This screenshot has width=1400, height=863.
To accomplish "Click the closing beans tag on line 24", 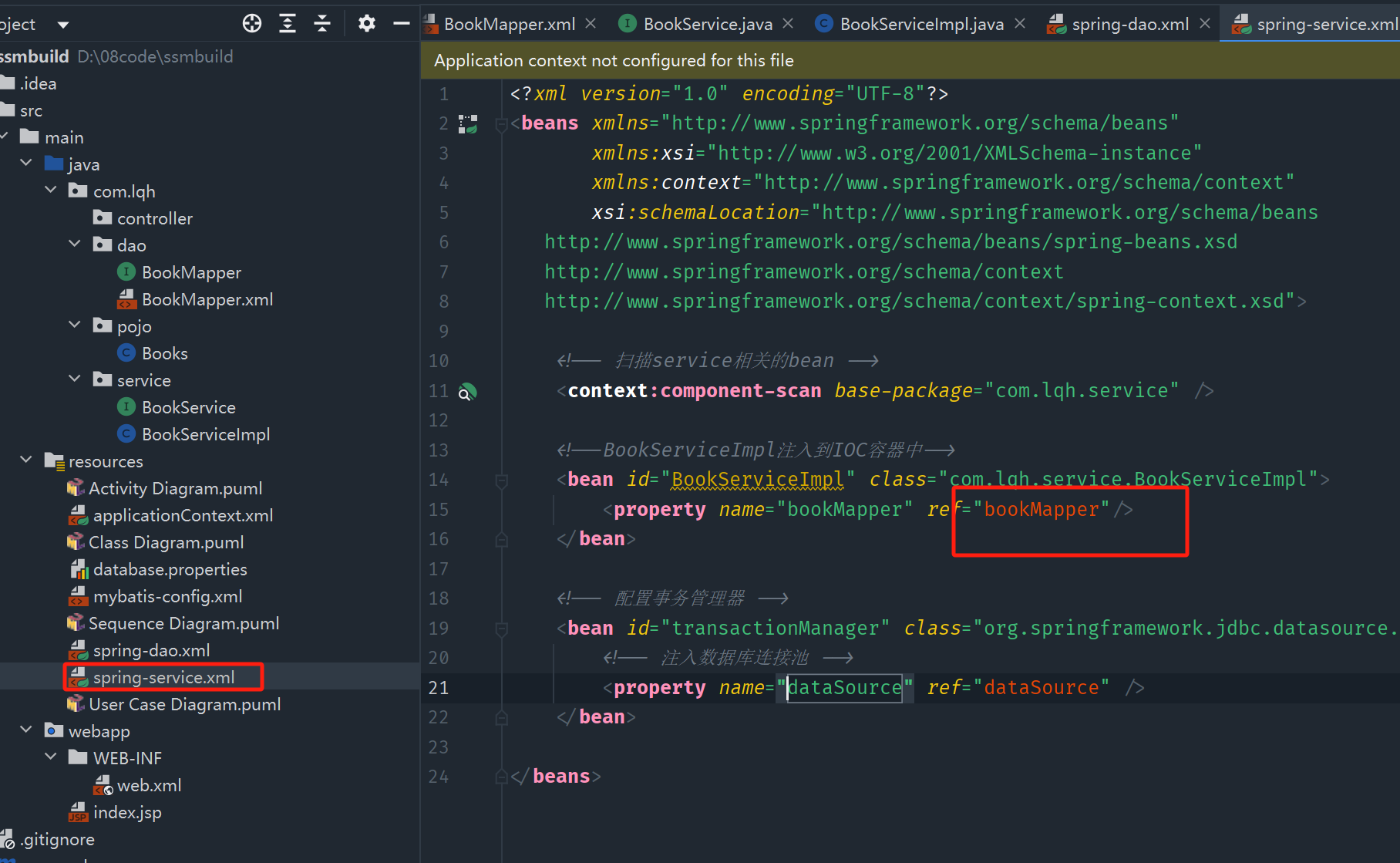I will pyautogui.click(x=556, y=777).
